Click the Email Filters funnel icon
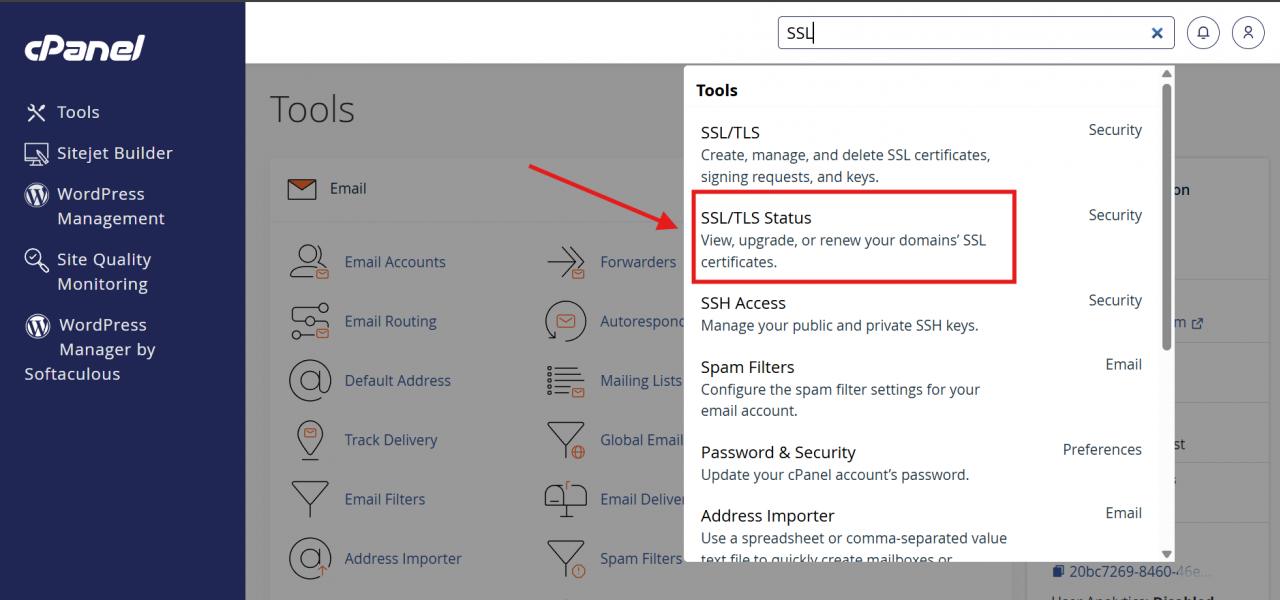1280x600 pixels. 309,499
